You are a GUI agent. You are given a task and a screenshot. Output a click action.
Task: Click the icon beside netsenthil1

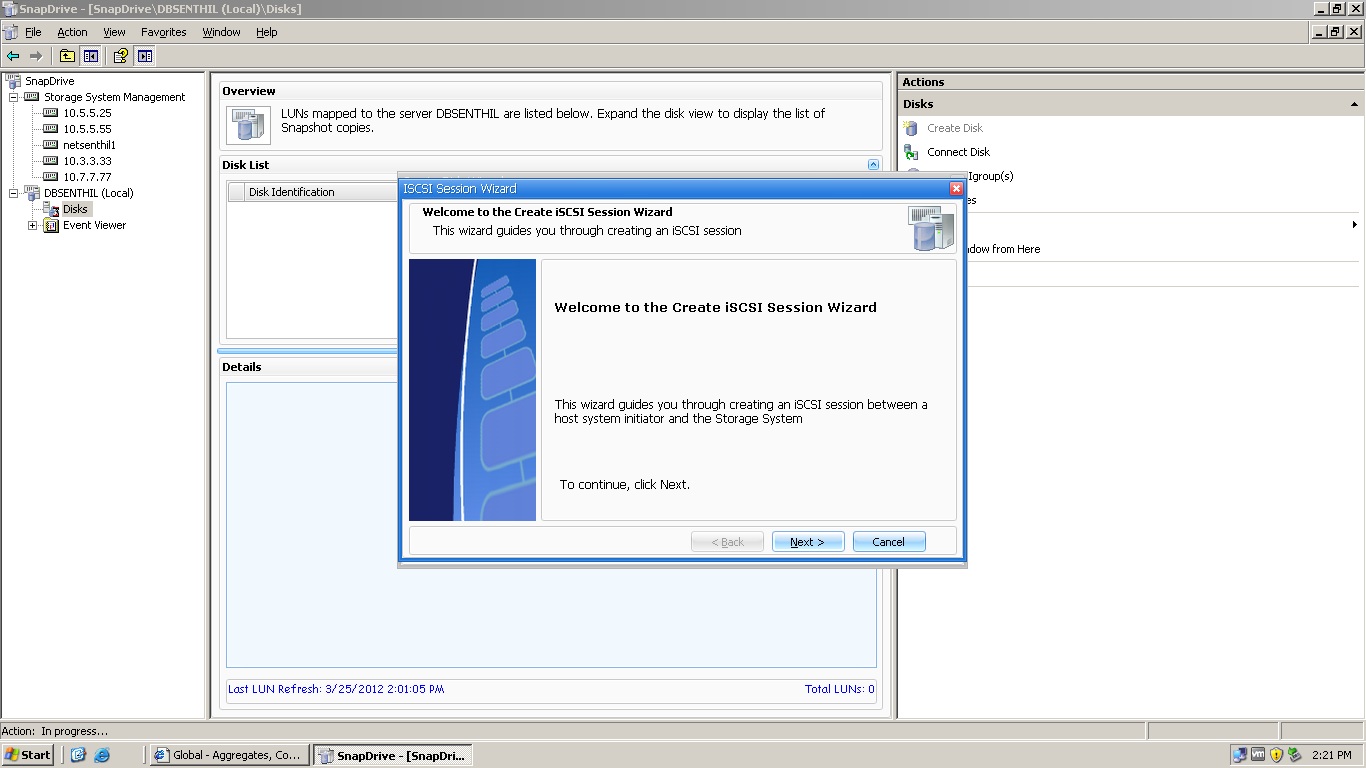click(x=51, y=145)
